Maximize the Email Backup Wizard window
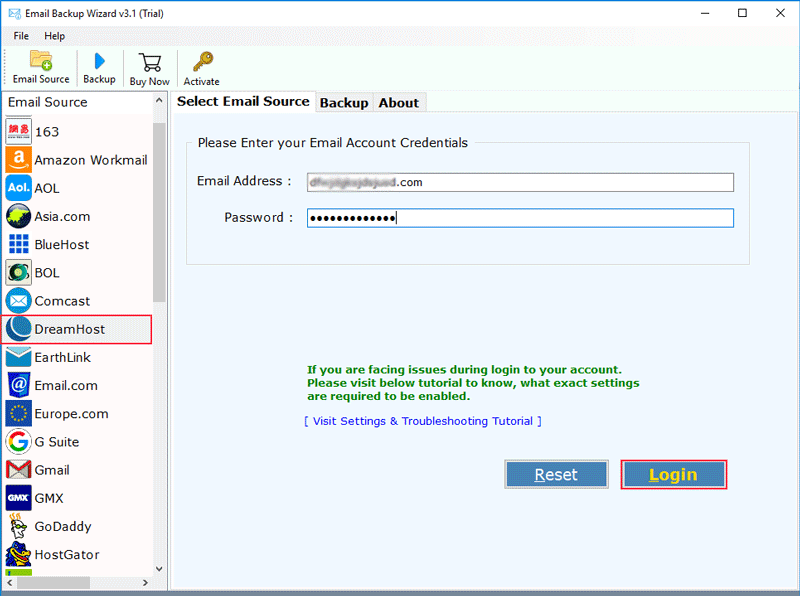 click(x=742, y=13)
